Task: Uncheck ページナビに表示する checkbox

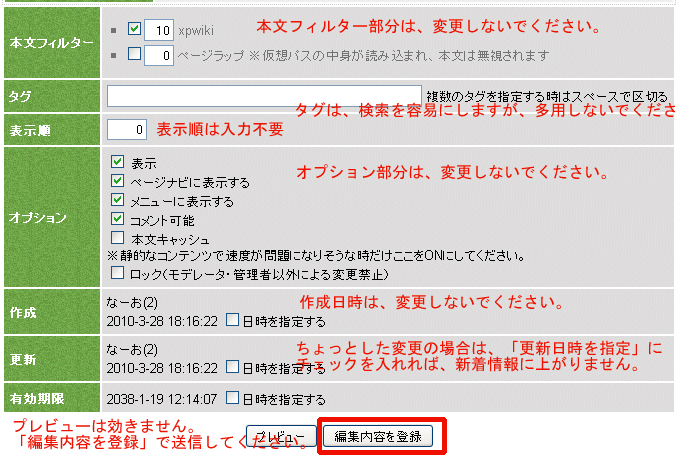Action: coord(118,181)
